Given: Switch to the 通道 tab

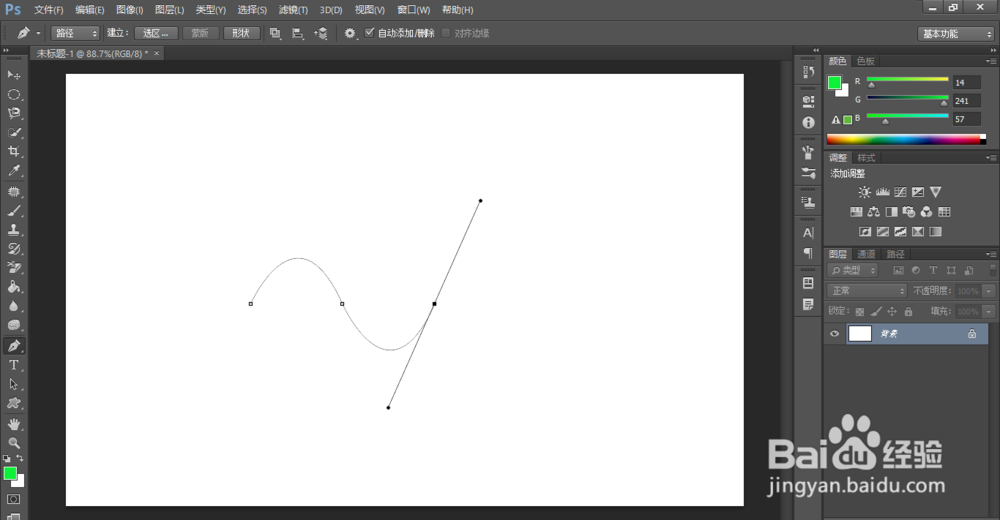Looking at the screenshot, I should (865, 254).
